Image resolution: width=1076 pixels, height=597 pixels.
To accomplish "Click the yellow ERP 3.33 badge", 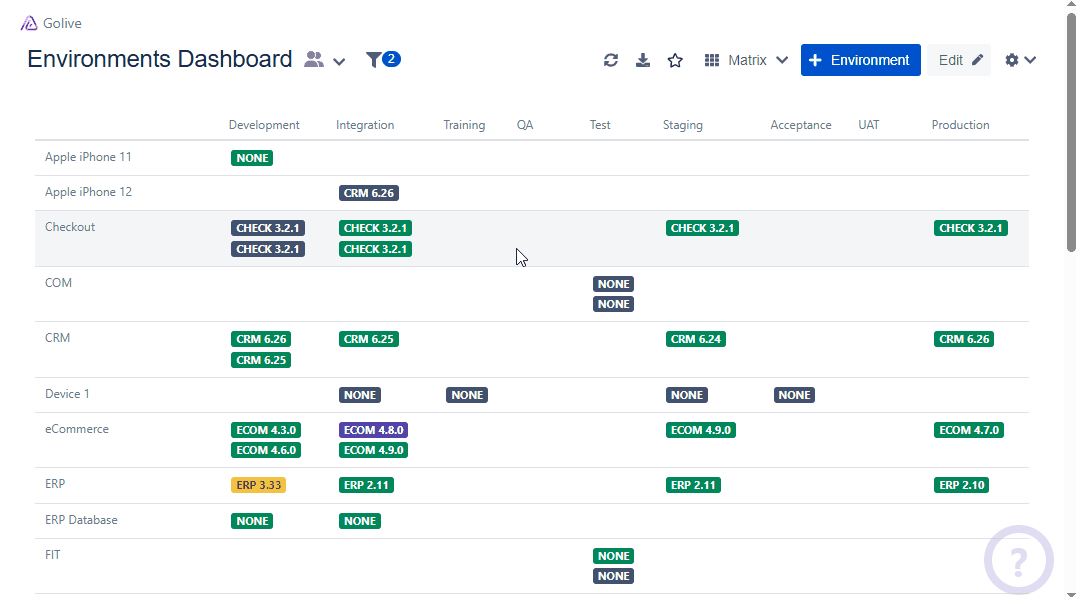I will pyautogui.click(x=258, y=485).
